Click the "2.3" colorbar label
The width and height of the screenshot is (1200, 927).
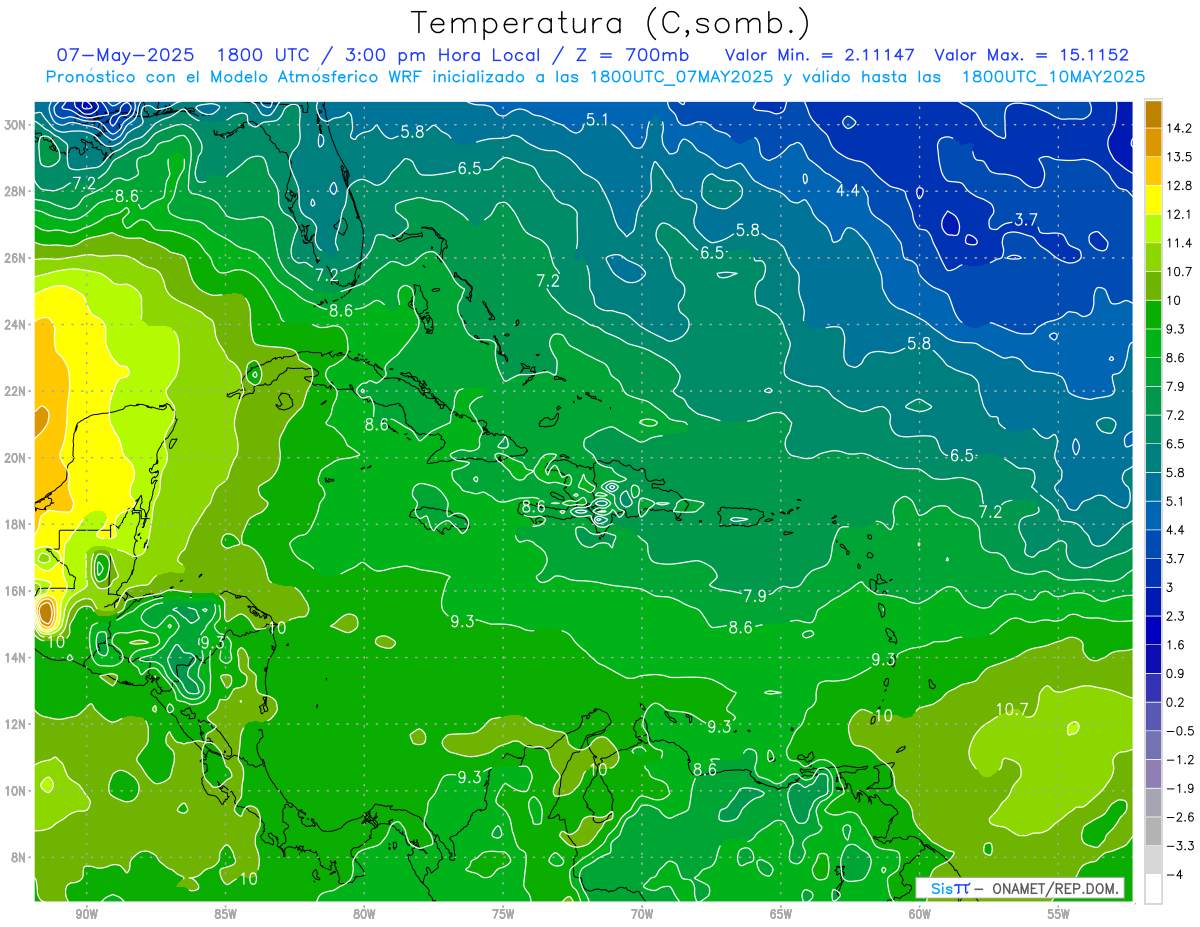point(1175,616)
